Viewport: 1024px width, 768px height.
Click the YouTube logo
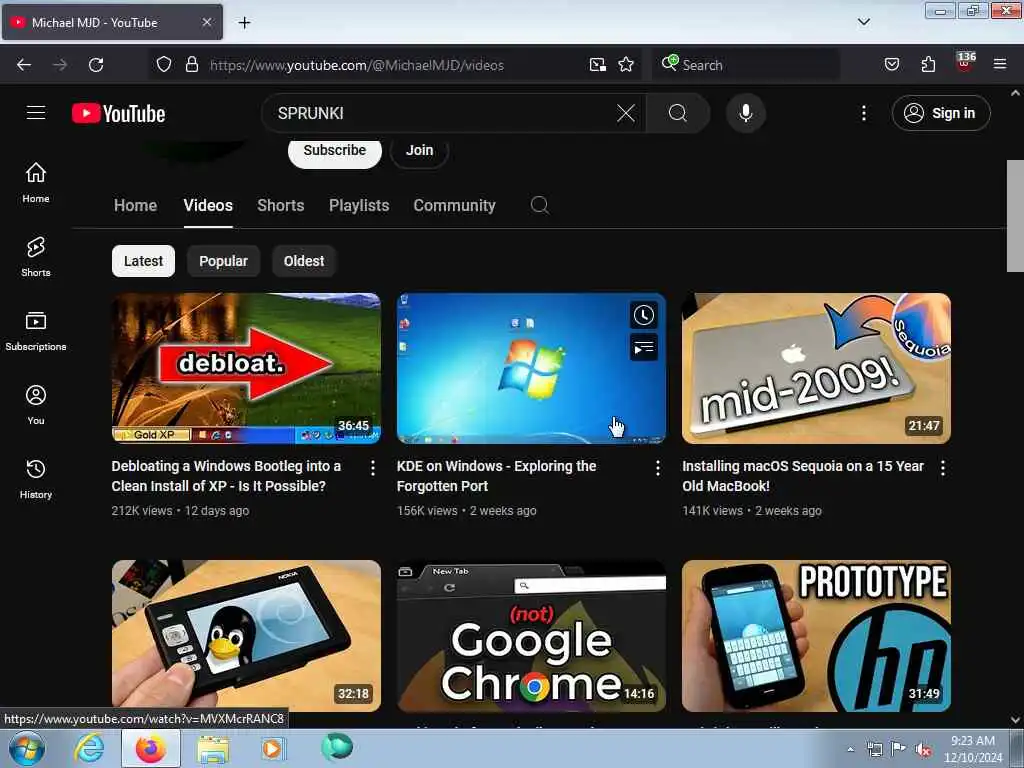click(x=118, y=114)
